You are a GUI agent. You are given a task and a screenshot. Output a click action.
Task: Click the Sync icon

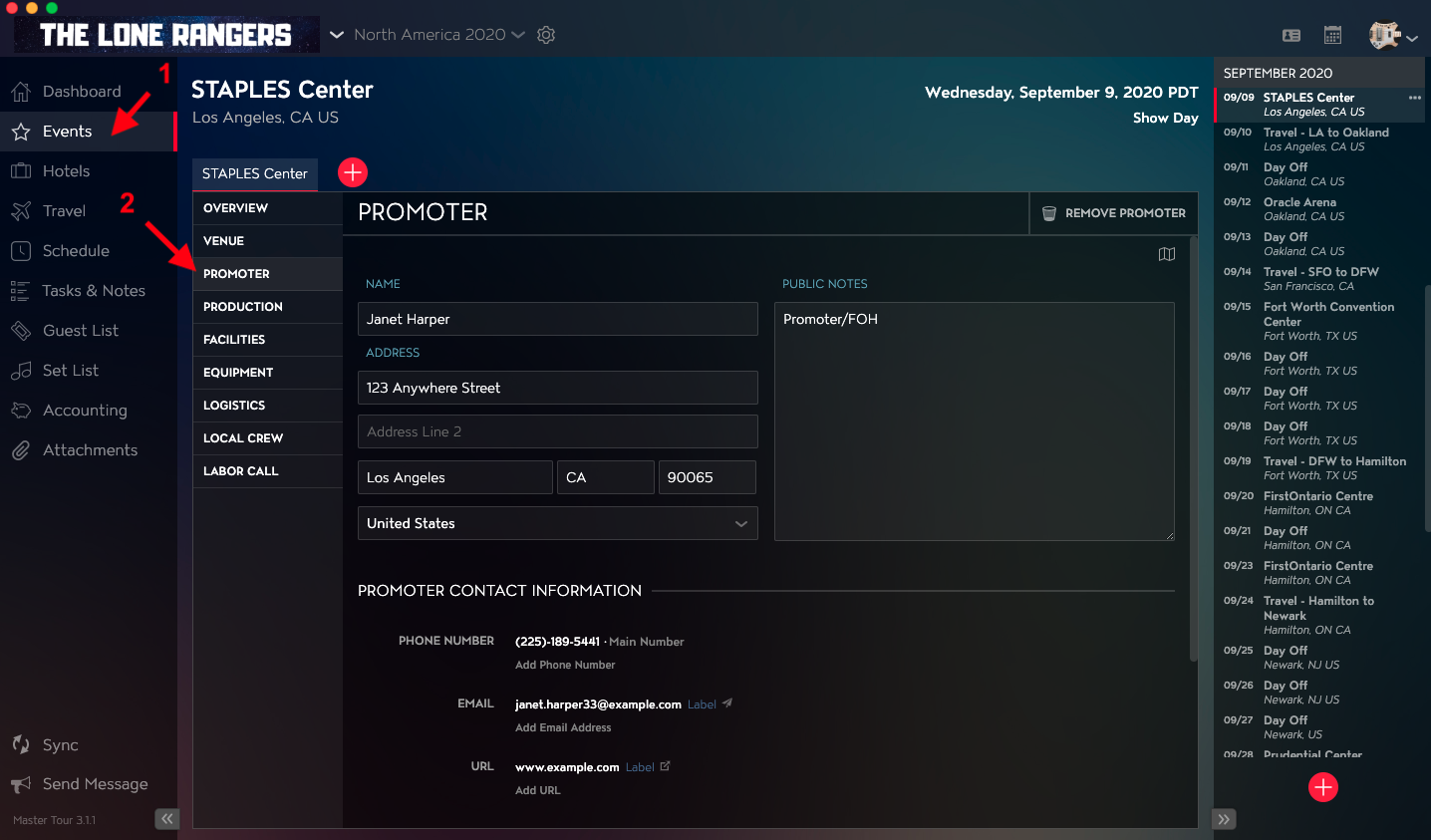[21, 744]
